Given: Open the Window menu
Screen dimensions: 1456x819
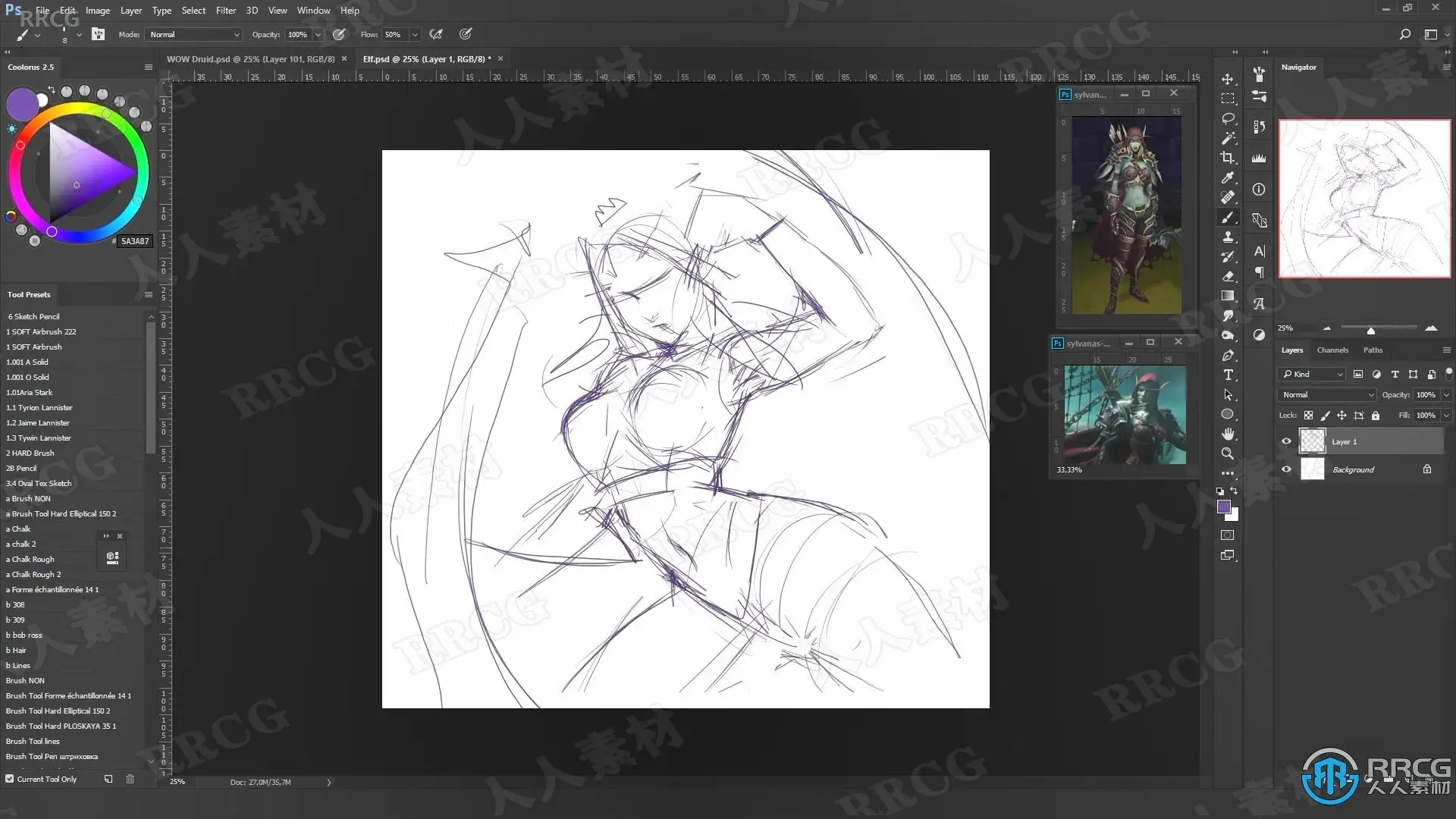Looking at the screenshot, I should [313, 11].
